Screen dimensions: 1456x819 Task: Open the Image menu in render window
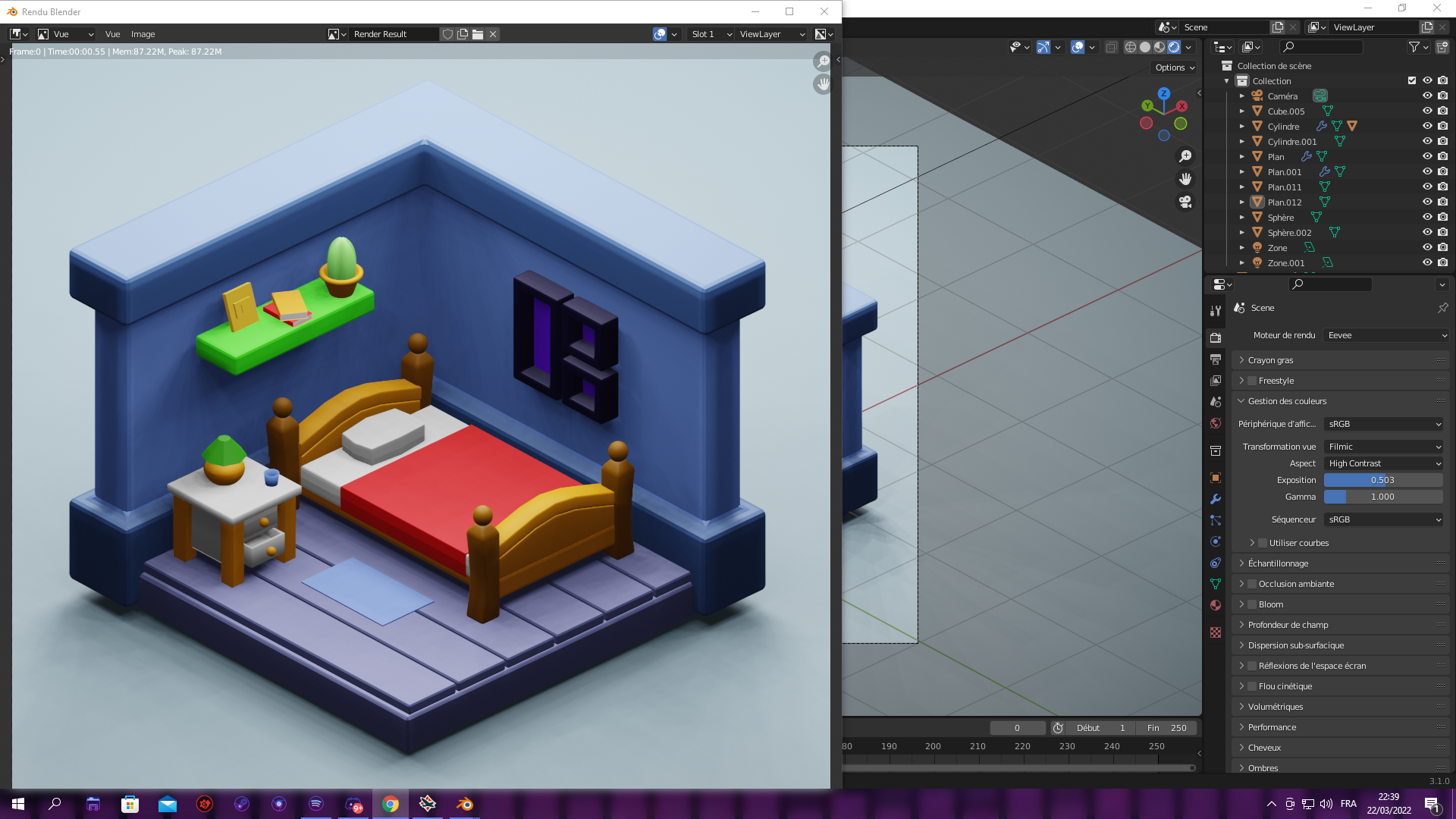pyautogui.click(x=143, y=34)
